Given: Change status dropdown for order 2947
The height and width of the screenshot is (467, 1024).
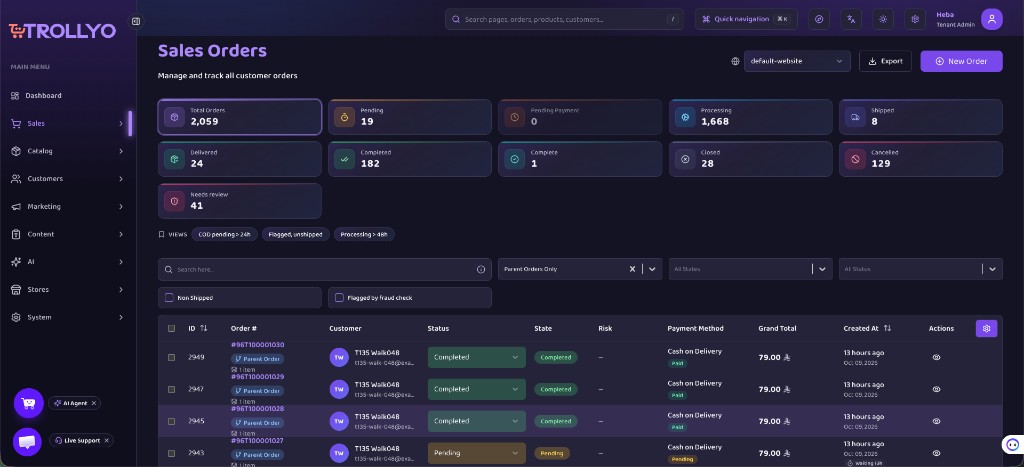Looking at the screenshot, I should click(x=476, y=389).
